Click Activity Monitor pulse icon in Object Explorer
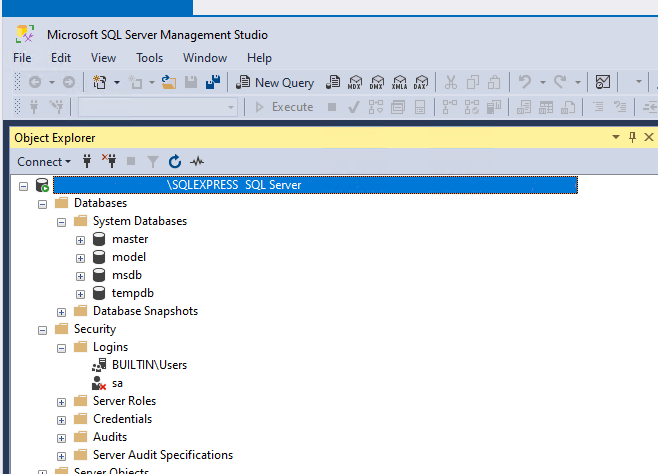The width and height of the screenshot is (658, 474). click(197, 161)
